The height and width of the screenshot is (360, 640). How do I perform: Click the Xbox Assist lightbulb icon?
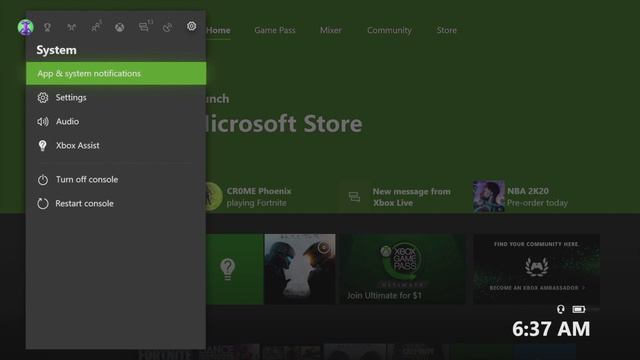42,146
